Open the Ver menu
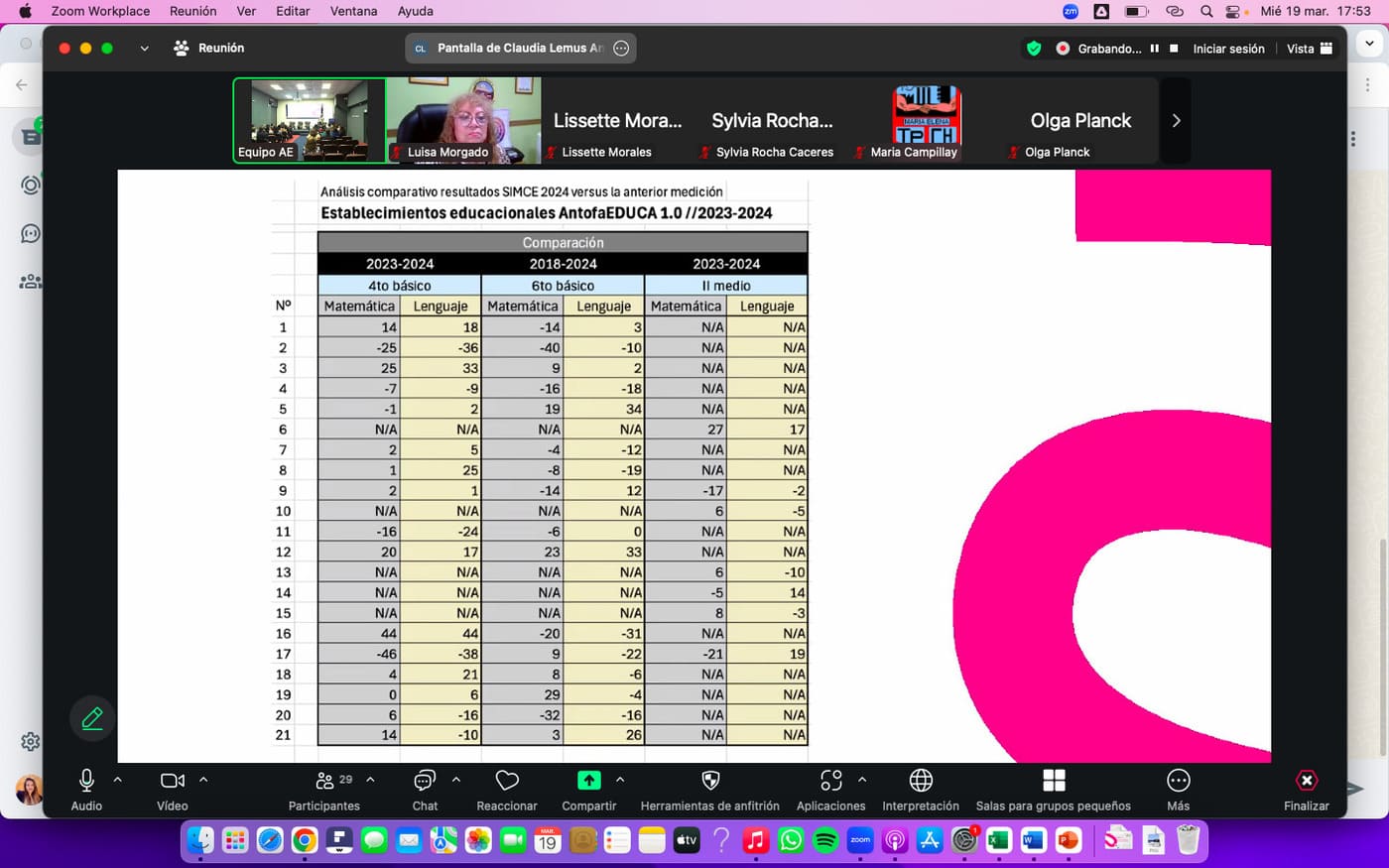 point(246,11)
